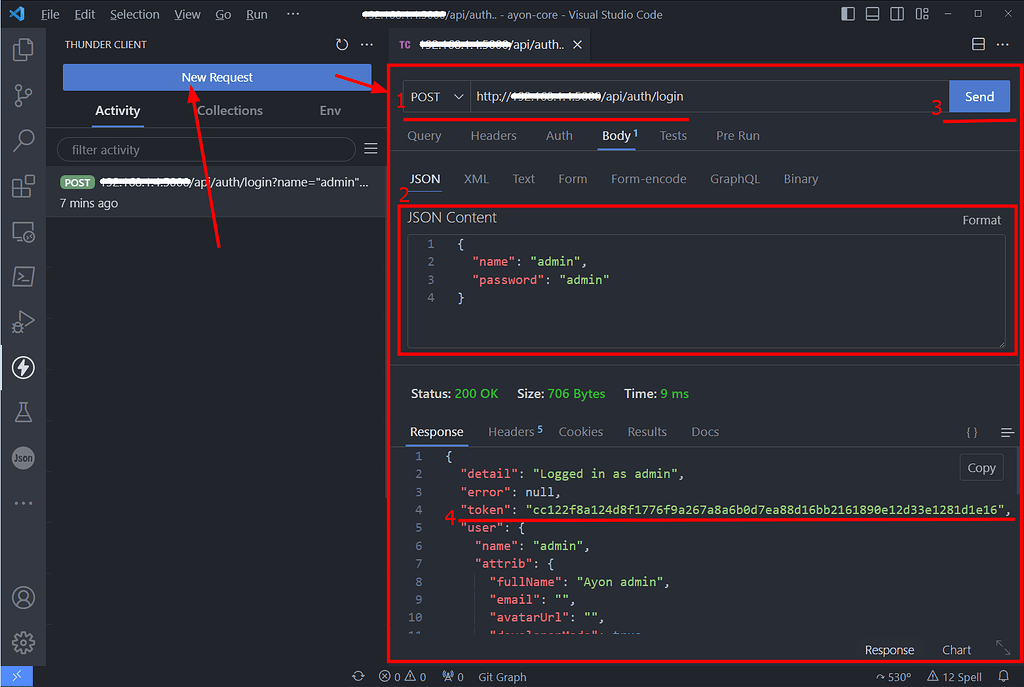
Task: Open the Testing flask icon
Action: point(23,412)
